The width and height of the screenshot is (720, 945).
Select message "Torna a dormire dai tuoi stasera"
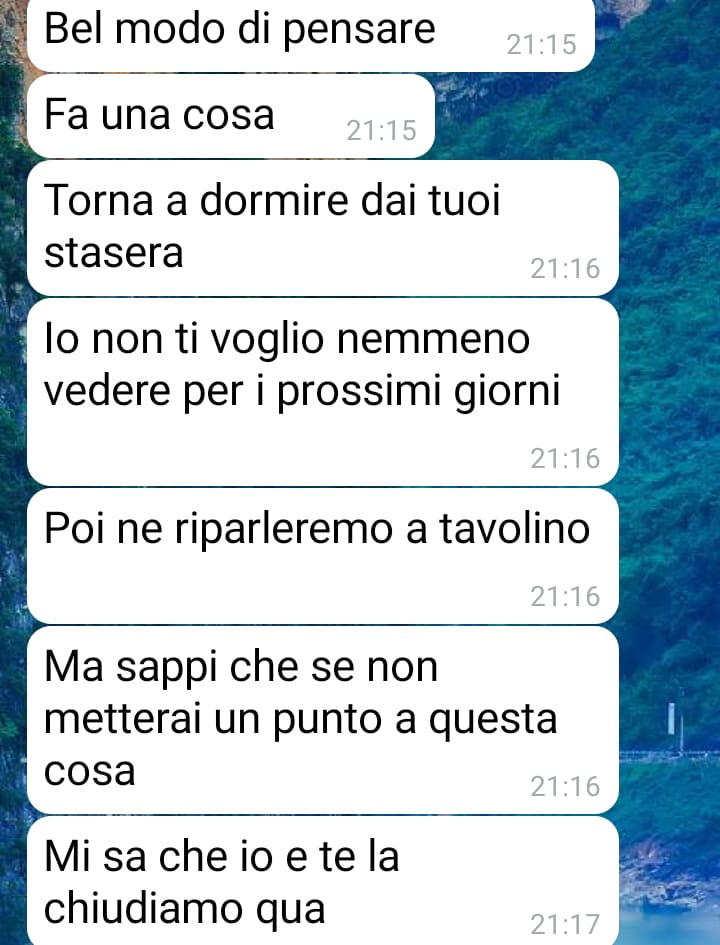[x=323, y=228]
